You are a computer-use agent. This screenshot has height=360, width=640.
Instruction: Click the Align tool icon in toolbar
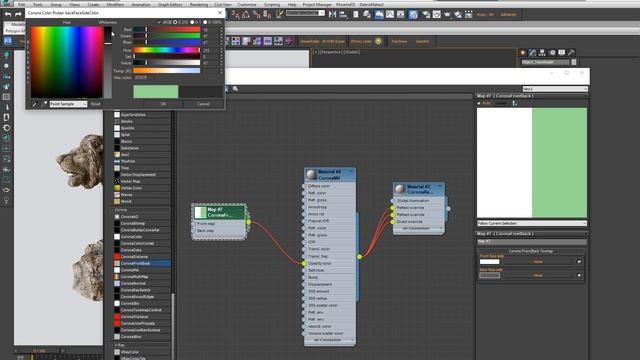(x=343, y=14)
